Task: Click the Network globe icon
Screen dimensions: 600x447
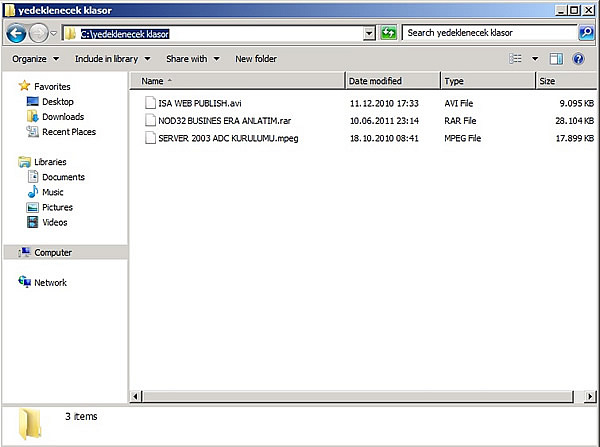Action: tap(24, 282)
